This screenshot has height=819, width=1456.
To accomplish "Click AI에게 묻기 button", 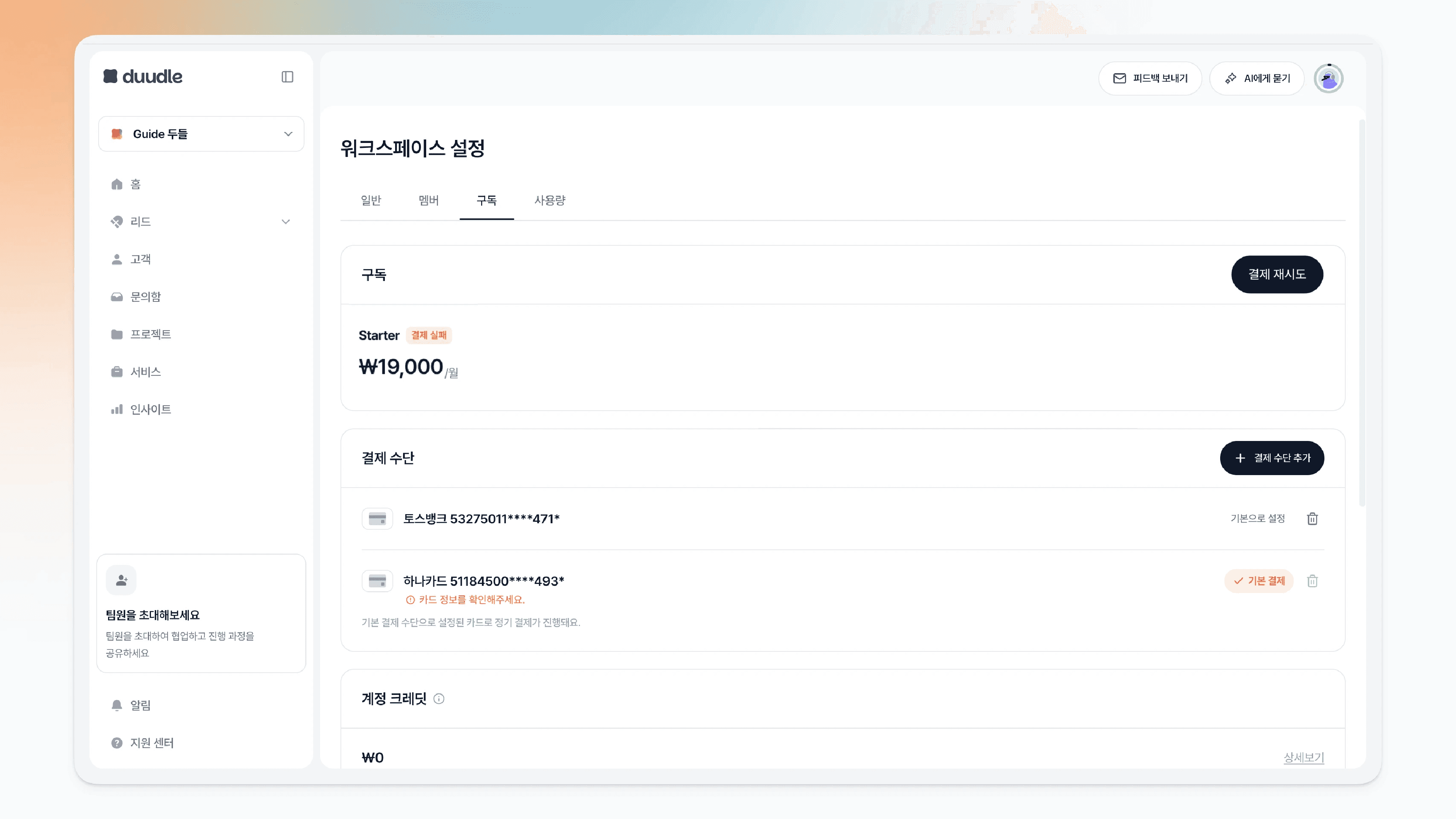I will coord(1257,78).
